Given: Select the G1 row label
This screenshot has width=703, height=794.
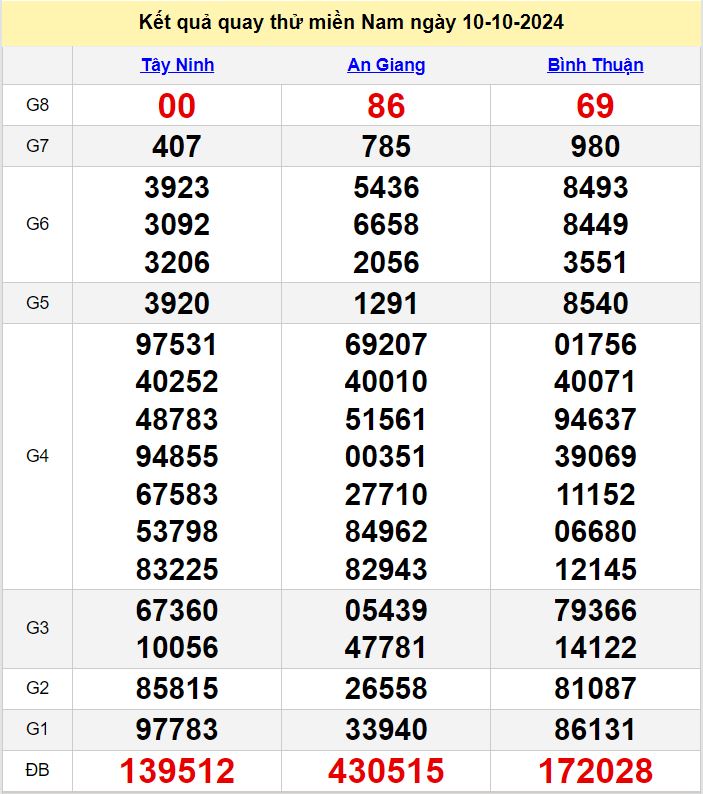Looking at the screenshot, I should tap(37, 729).
